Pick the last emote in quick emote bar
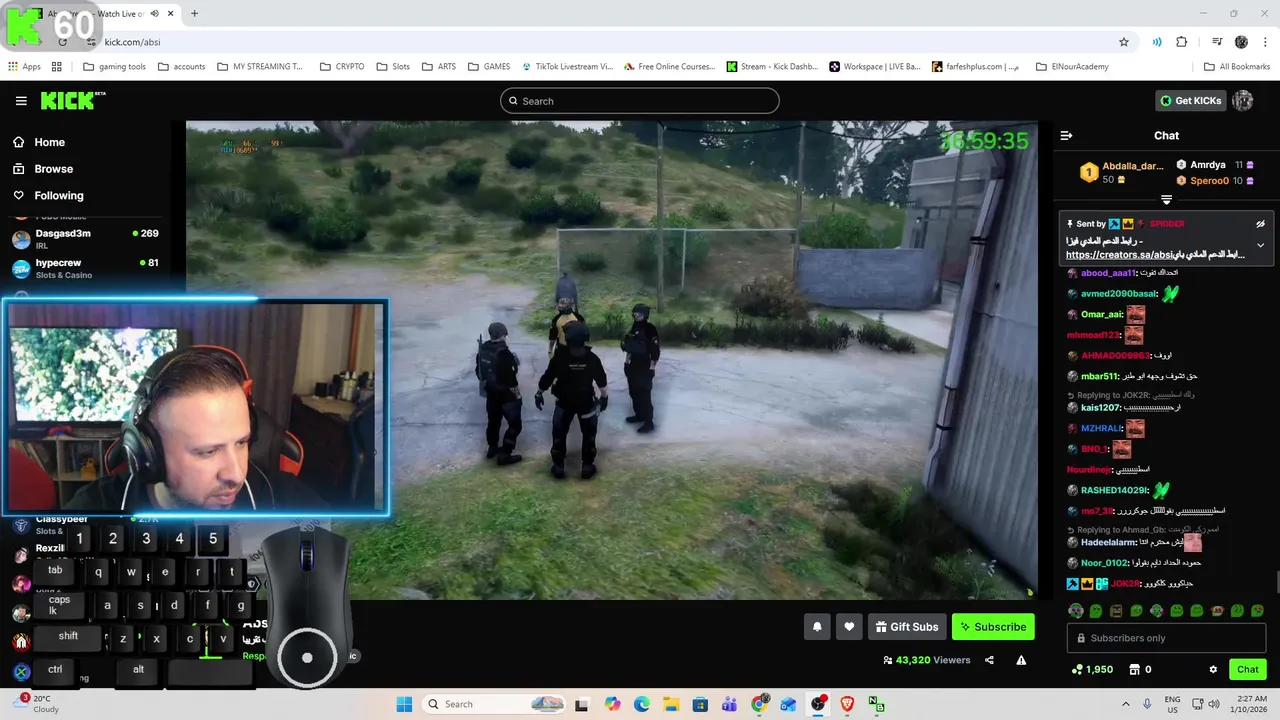The image size is (1280, 720). [1257, 611]
